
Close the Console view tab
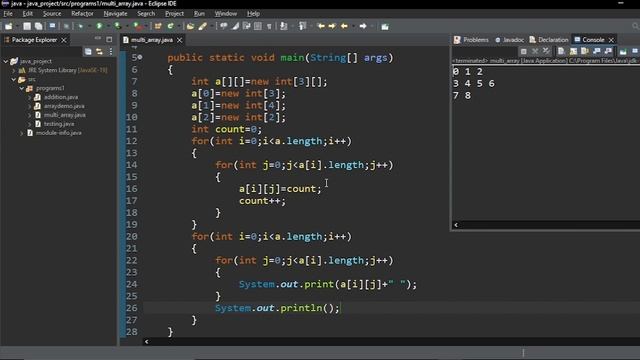pyautogui.click(x=611, y=40)
